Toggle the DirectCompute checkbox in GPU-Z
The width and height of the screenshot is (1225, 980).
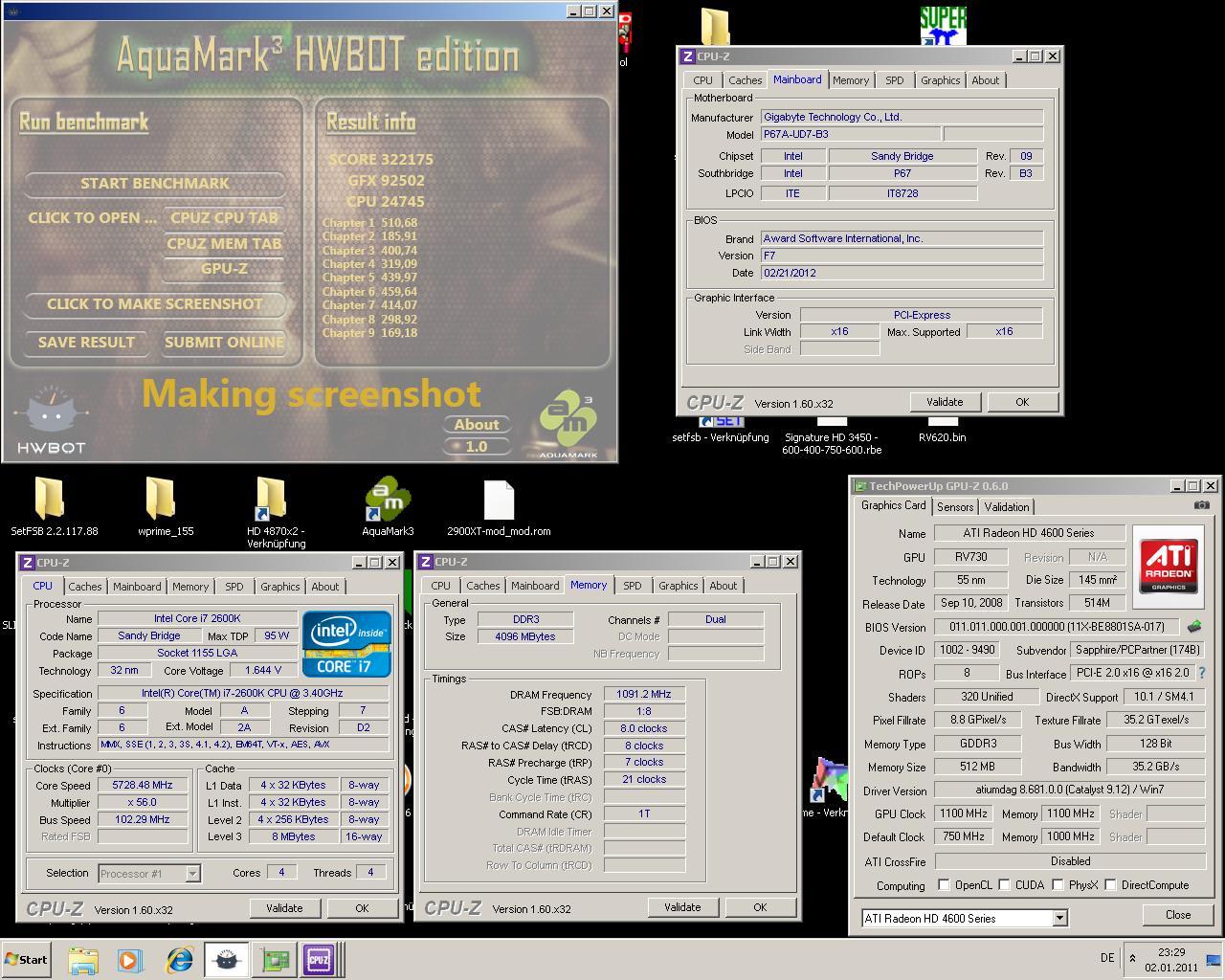pos(1110,885)
